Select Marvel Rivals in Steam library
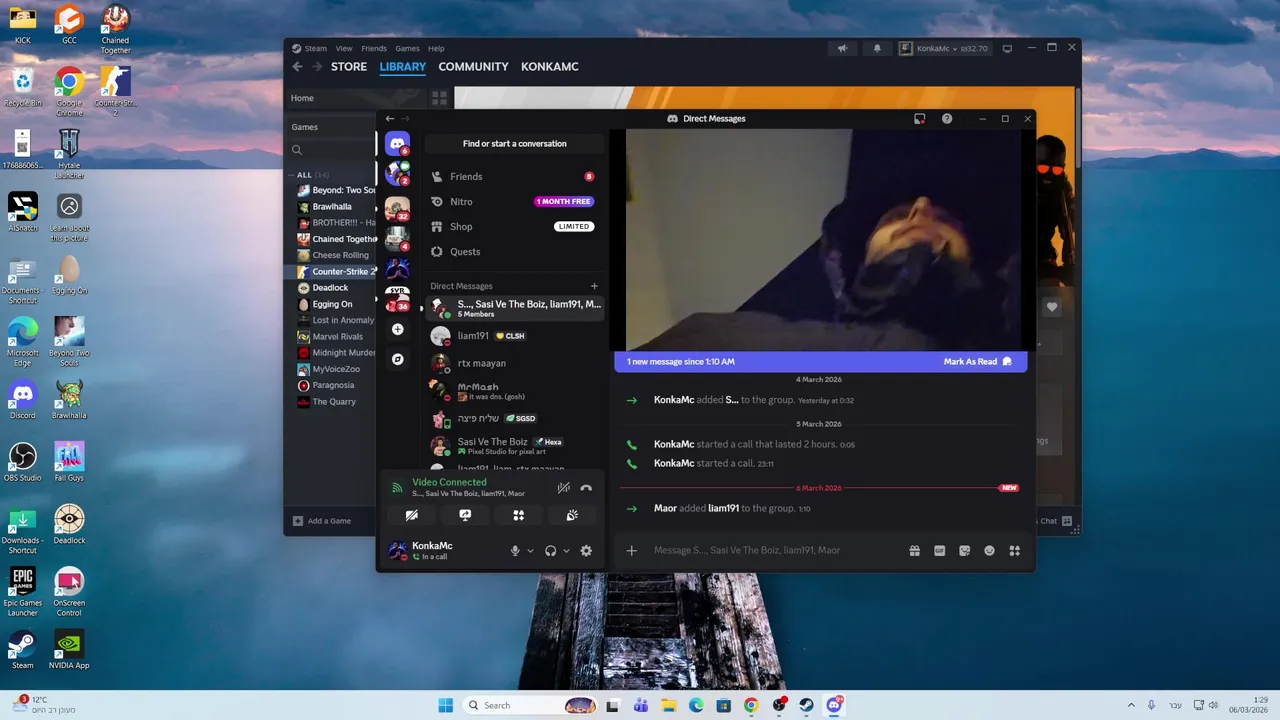 click(337, 337)
